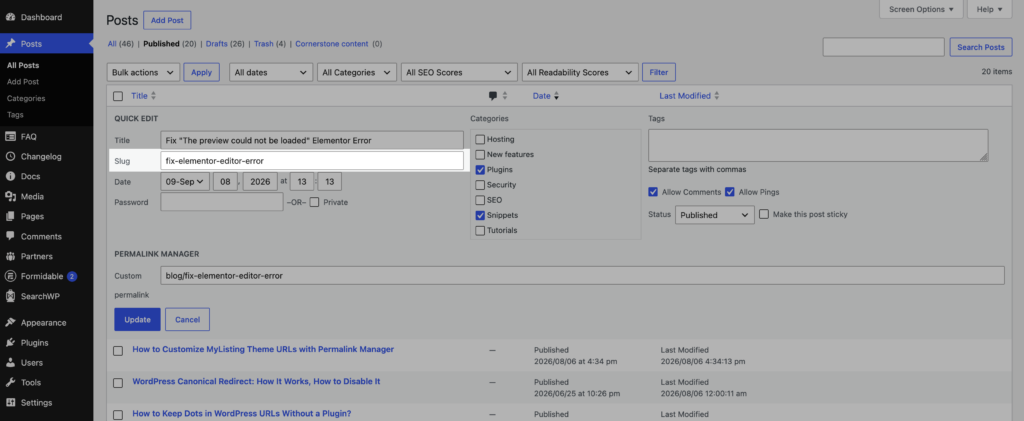The image size is (1024, 421).
Task: Check the Tutorials category
Action: tap(480, 230)
